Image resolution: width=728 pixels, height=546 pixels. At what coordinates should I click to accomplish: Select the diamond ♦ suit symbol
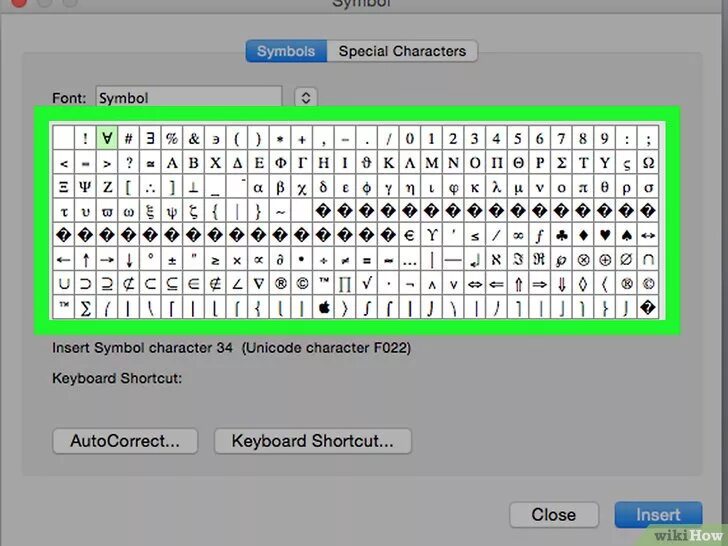(583, 235)
